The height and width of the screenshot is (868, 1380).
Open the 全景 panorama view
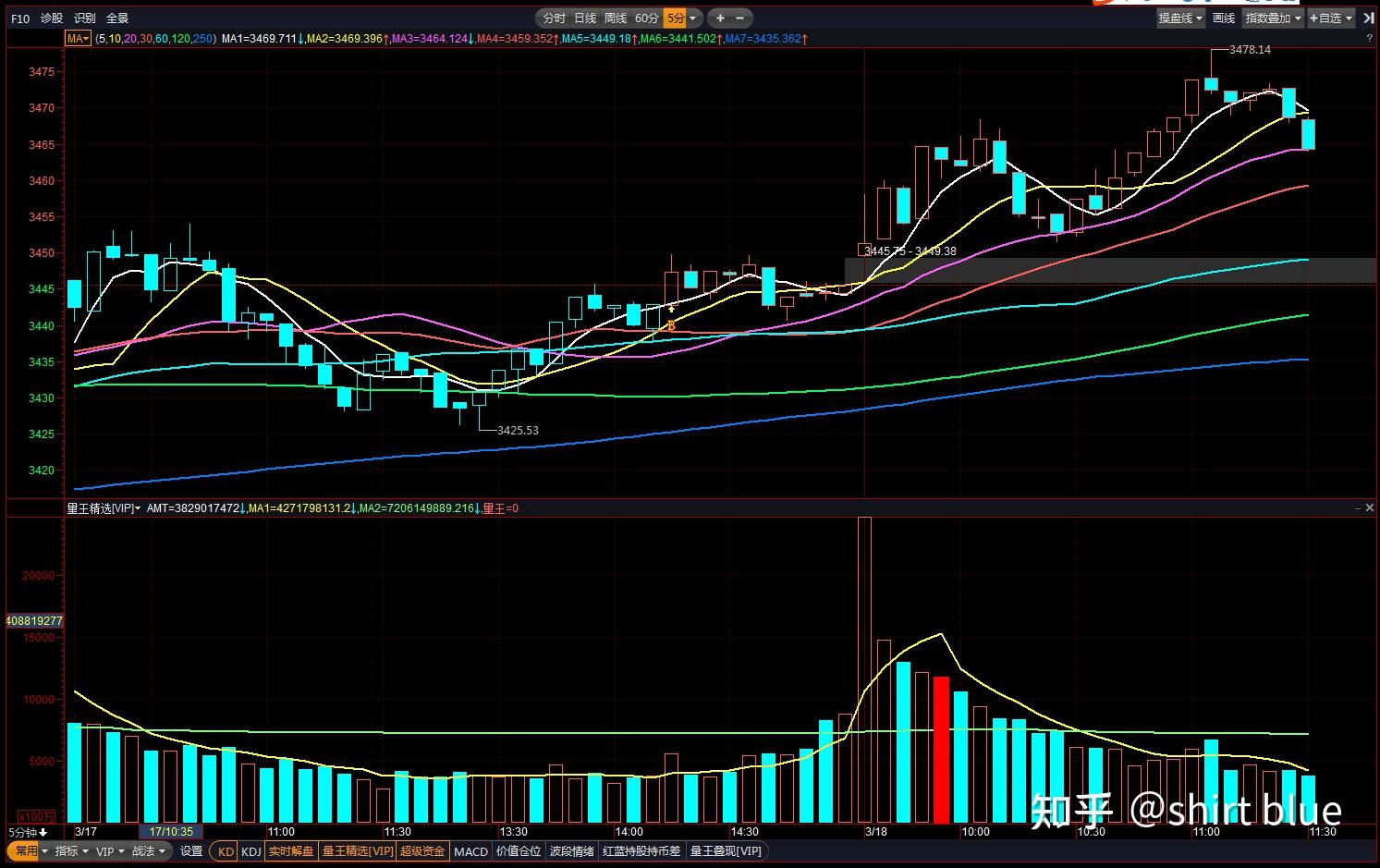[117, 18]
